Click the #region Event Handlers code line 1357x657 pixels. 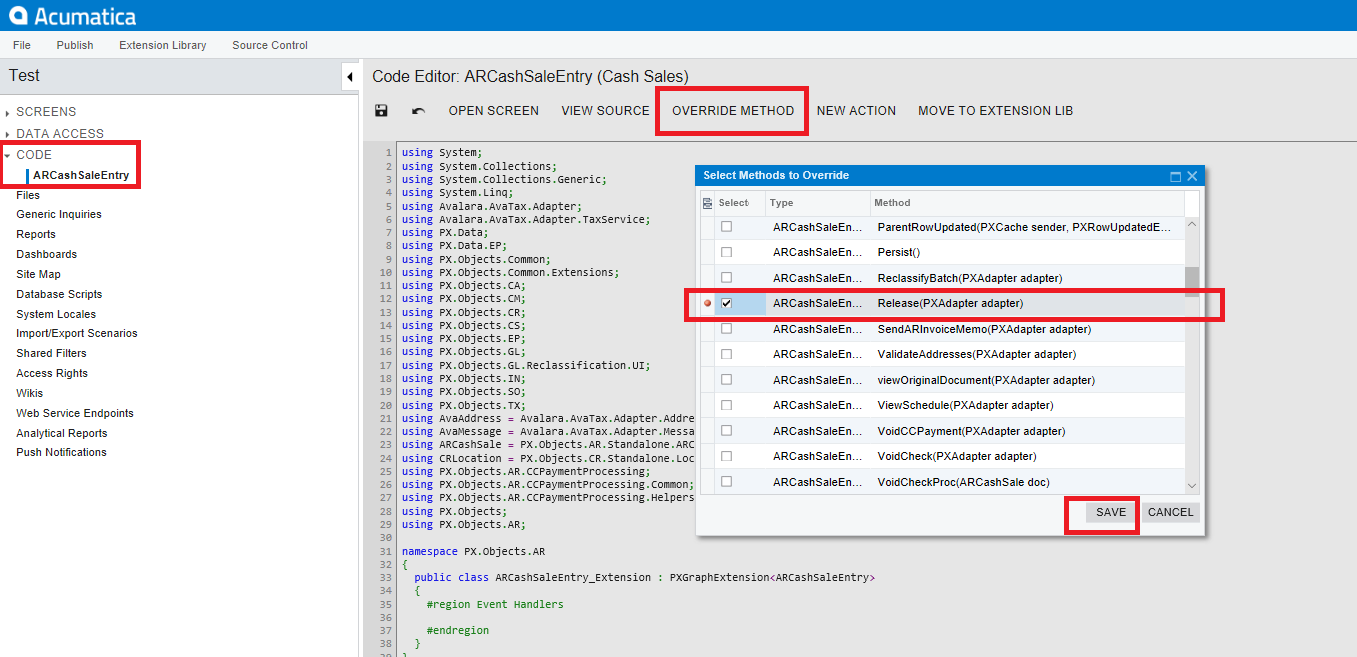494,604
